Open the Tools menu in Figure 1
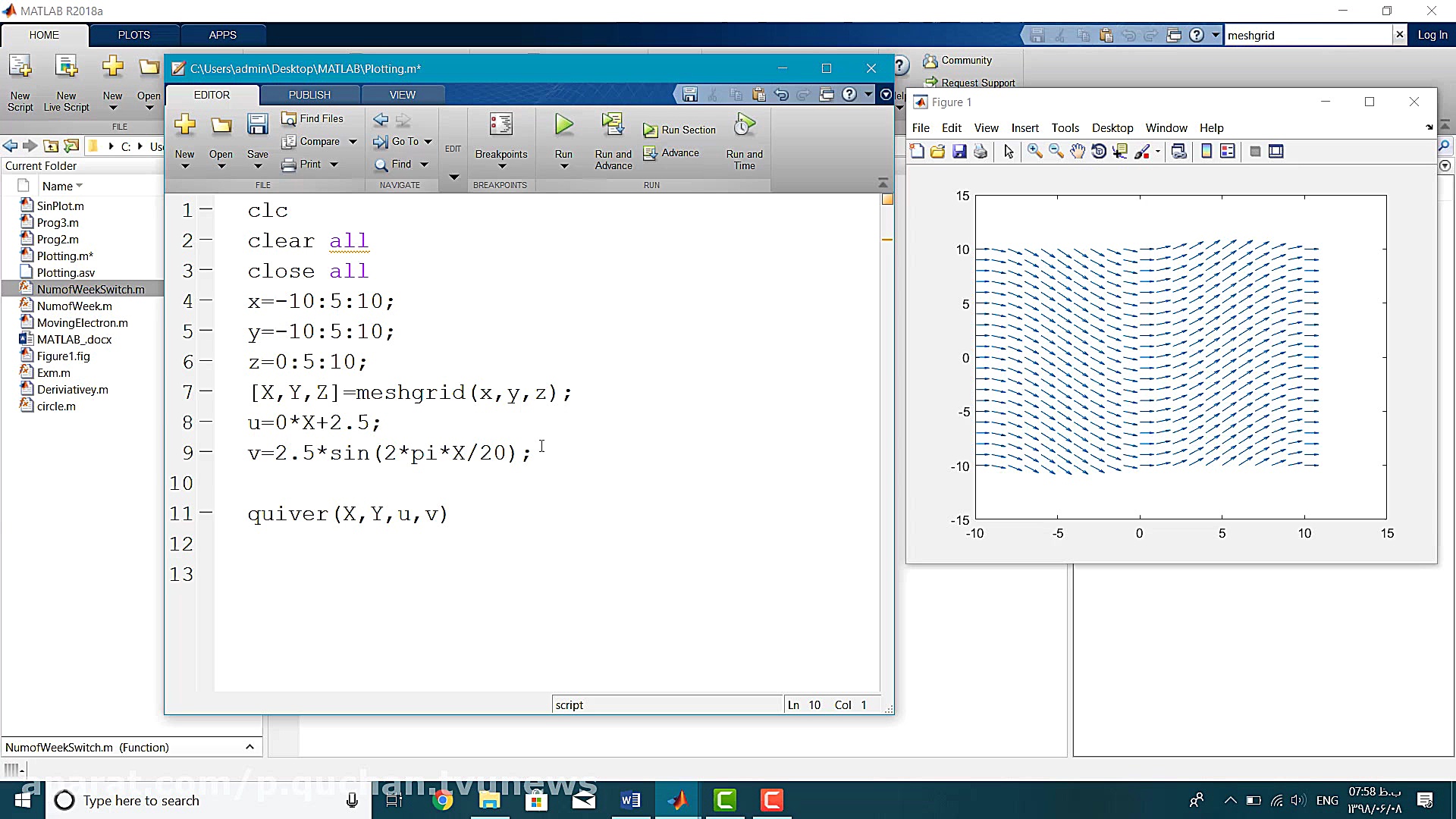The image size is (1456, 819). [x=1065, y=128]
